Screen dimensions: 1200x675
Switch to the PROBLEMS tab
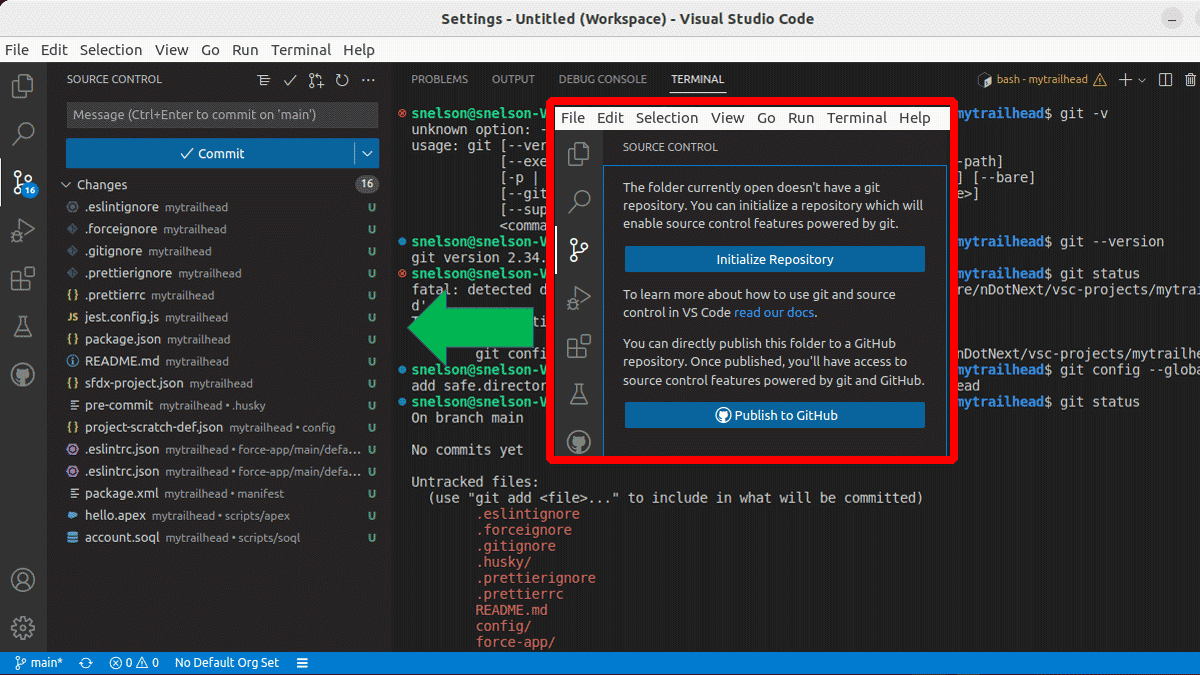click(439, 79)
